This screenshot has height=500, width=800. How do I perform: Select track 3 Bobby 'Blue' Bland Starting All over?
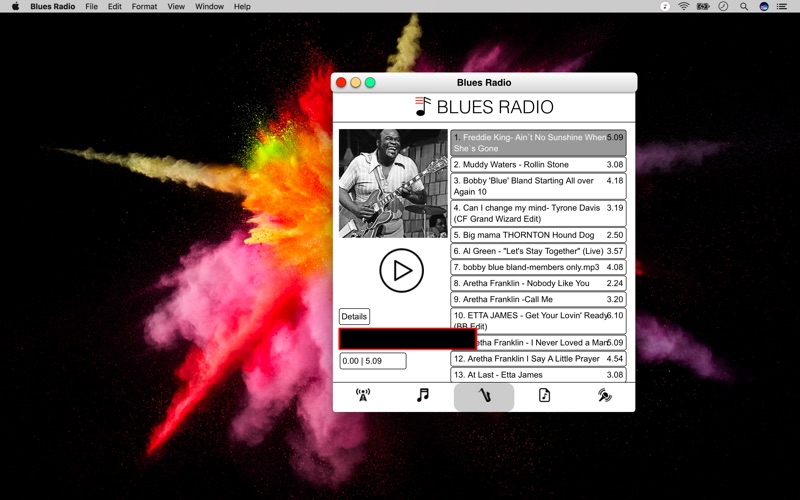pyautogui.click(x=538, y=186)
